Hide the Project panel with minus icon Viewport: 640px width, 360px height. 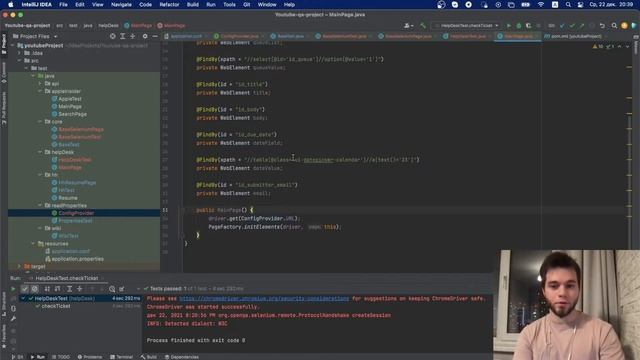(x=155, y=36)
